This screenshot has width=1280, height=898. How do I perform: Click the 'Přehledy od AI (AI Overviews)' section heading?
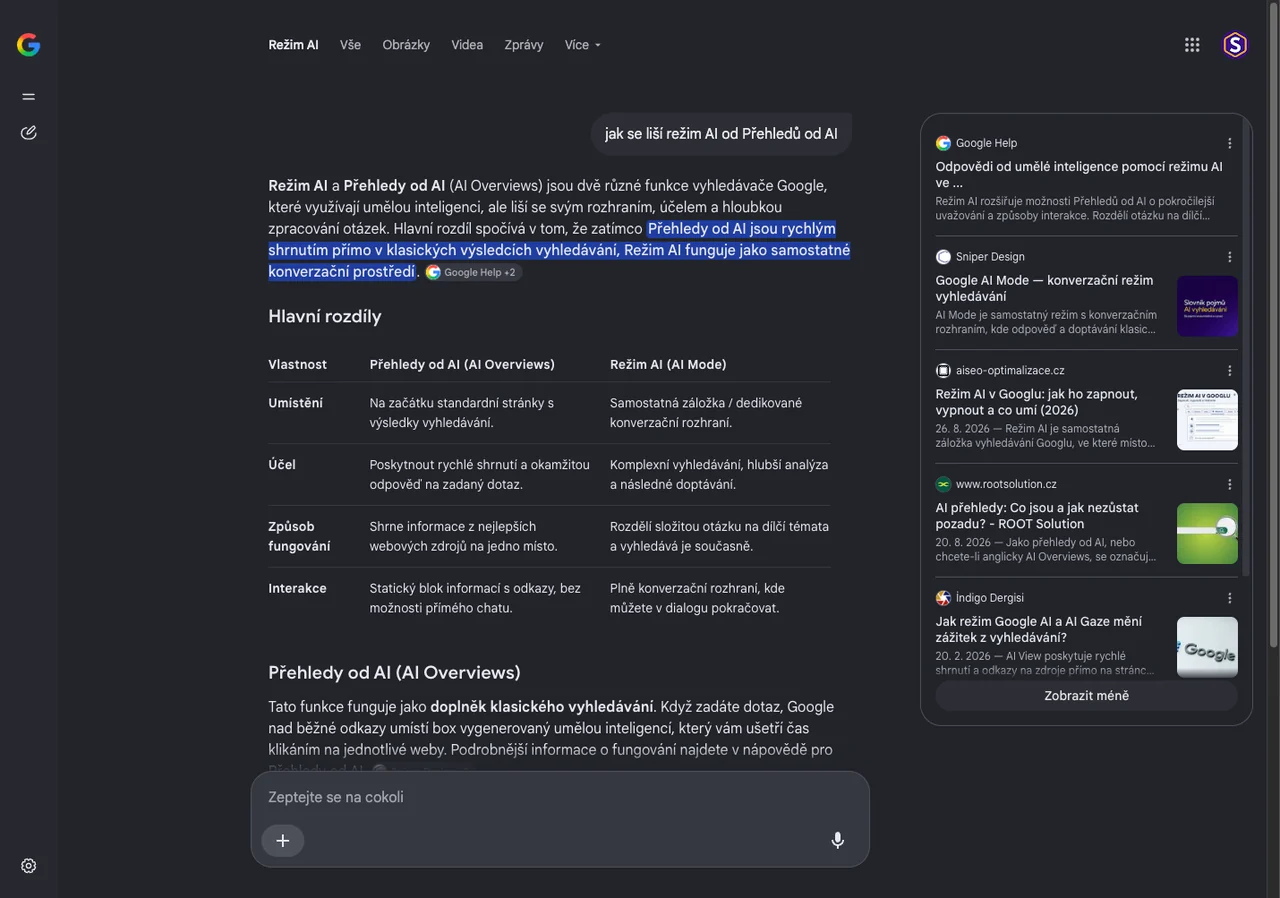(394, 672)
